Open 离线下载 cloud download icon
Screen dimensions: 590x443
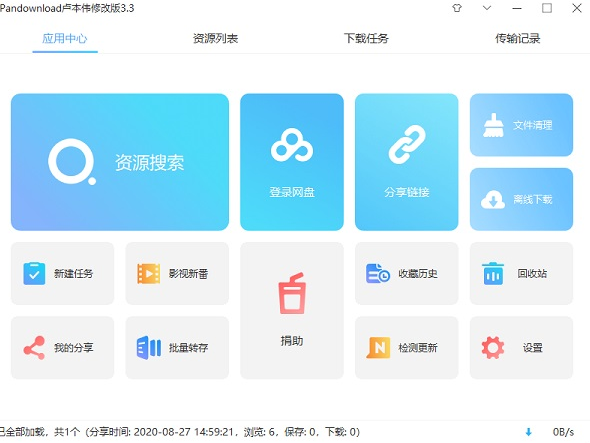493,199
